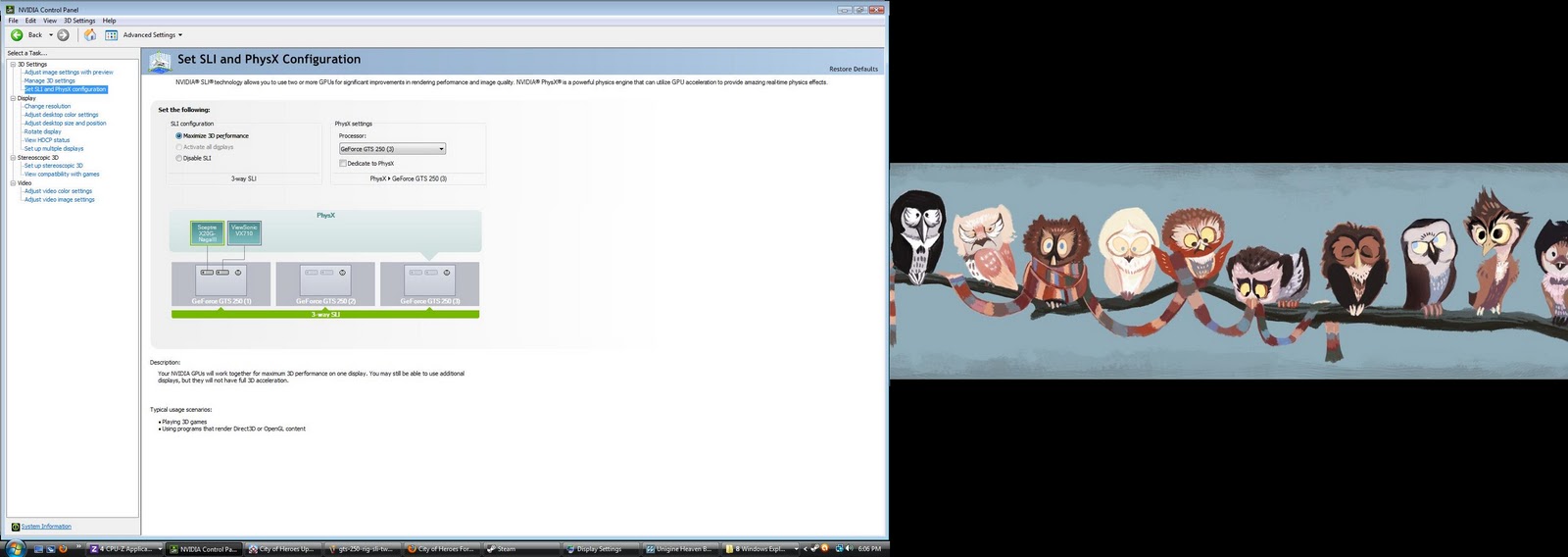1568x557 pixels.
Task: Open the Help menu
Action: pos(109,21)
